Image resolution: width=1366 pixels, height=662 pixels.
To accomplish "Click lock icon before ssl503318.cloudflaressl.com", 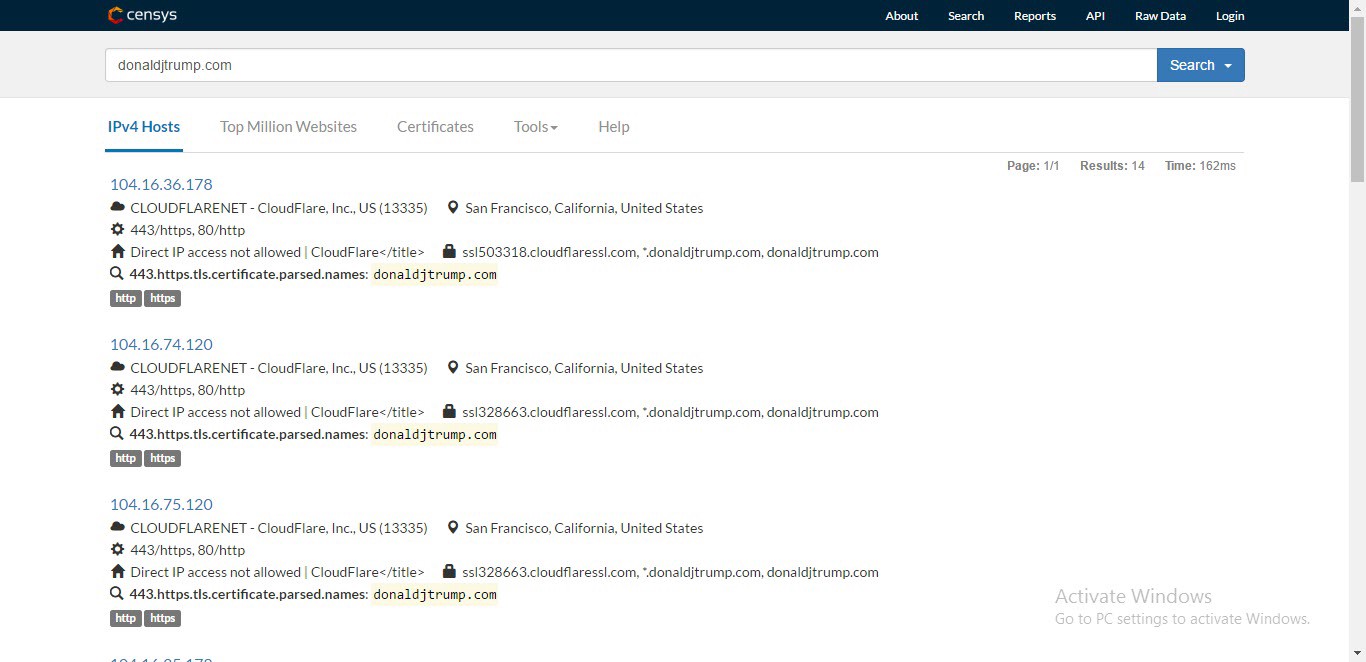I will [x=449, y=252].
